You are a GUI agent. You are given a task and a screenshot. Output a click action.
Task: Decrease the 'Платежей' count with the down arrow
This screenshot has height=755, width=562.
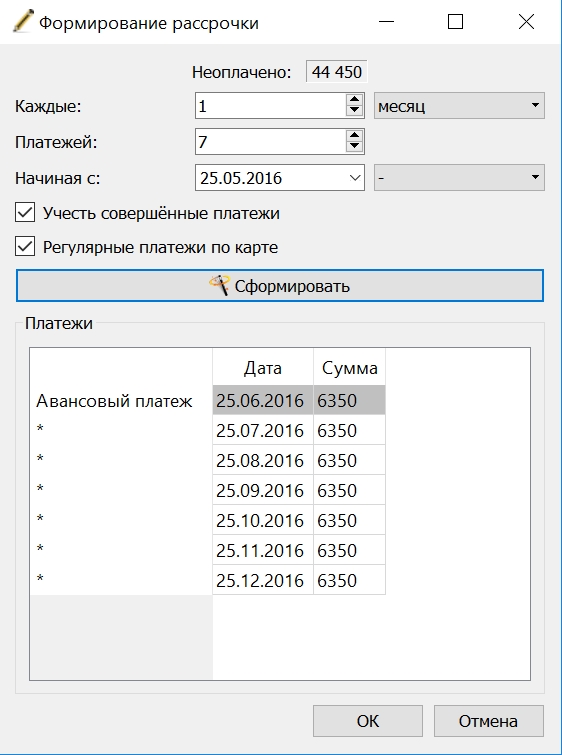coord(354,147)
